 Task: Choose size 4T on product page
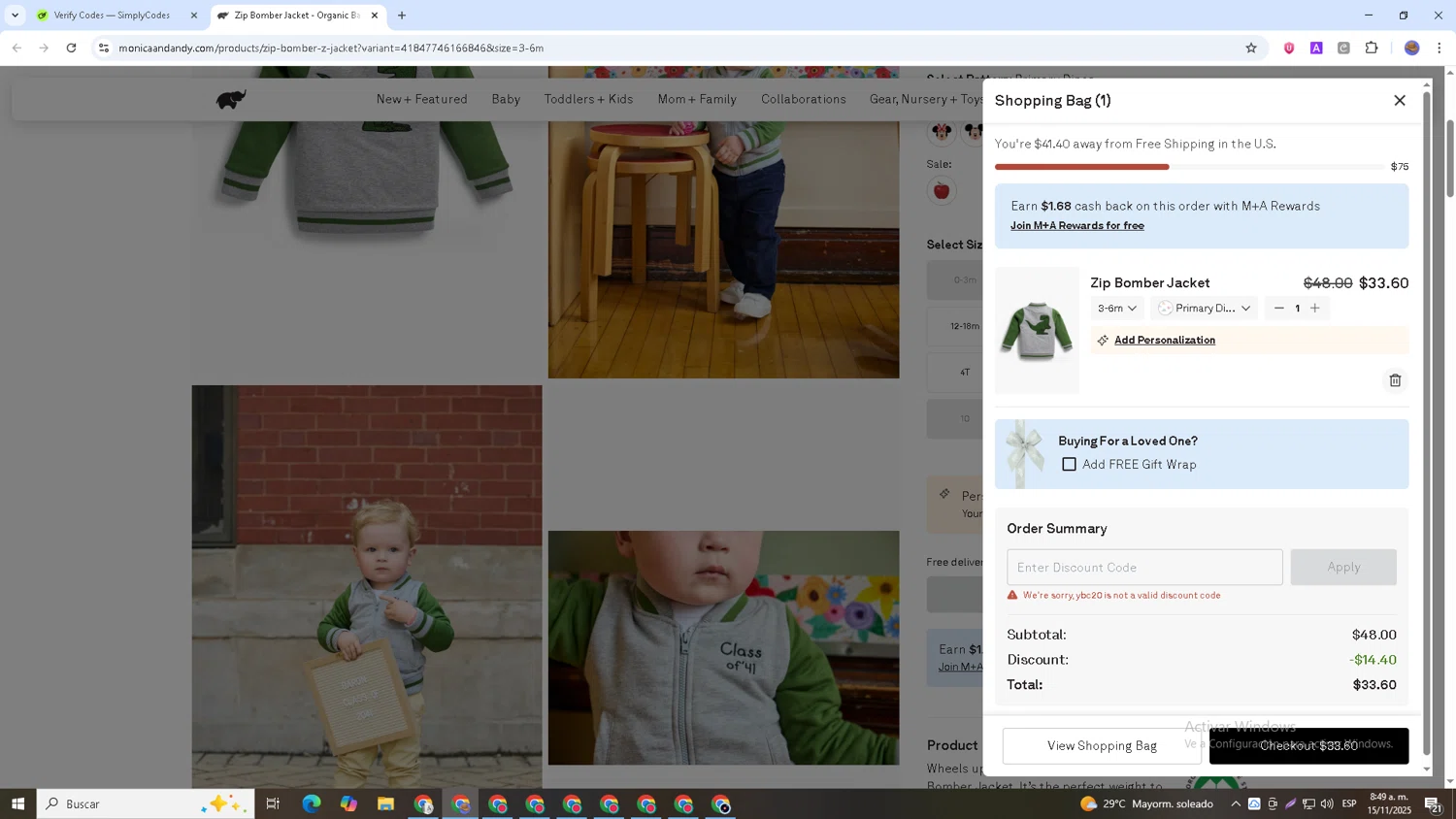coord(955,373)
